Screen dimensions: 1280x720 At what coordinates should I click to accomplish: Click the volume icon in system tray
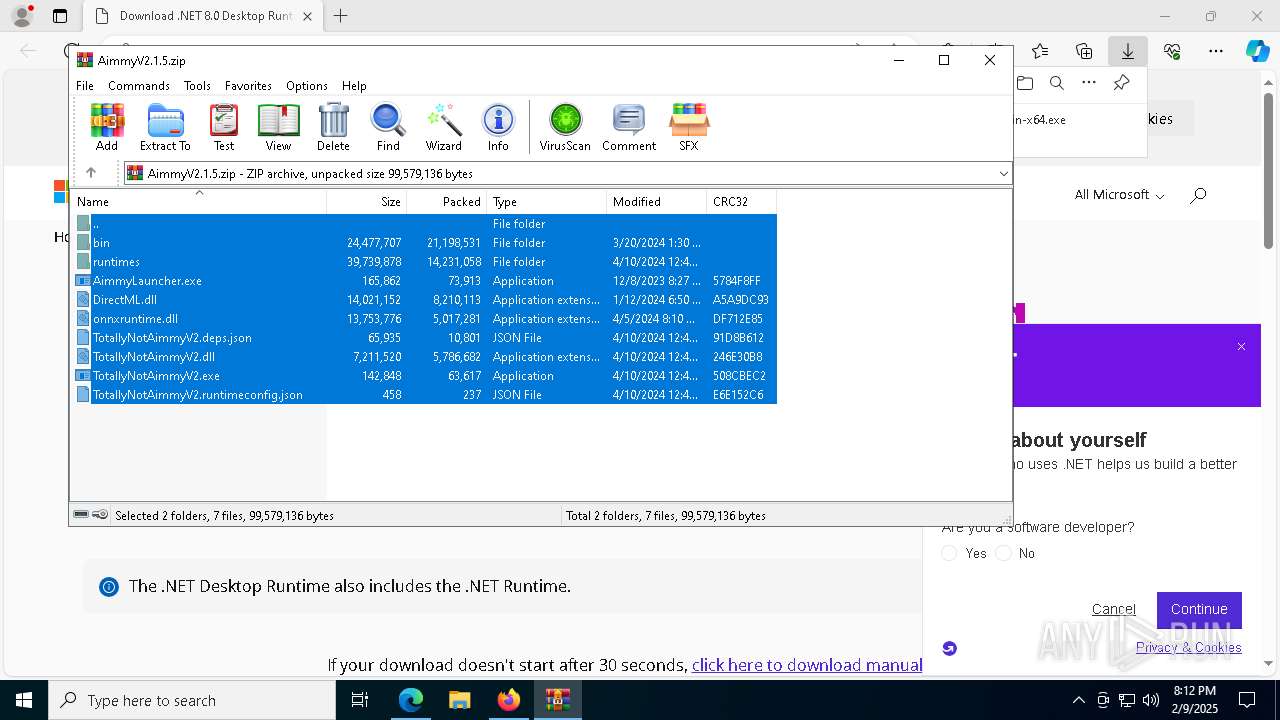point(1151,700)
